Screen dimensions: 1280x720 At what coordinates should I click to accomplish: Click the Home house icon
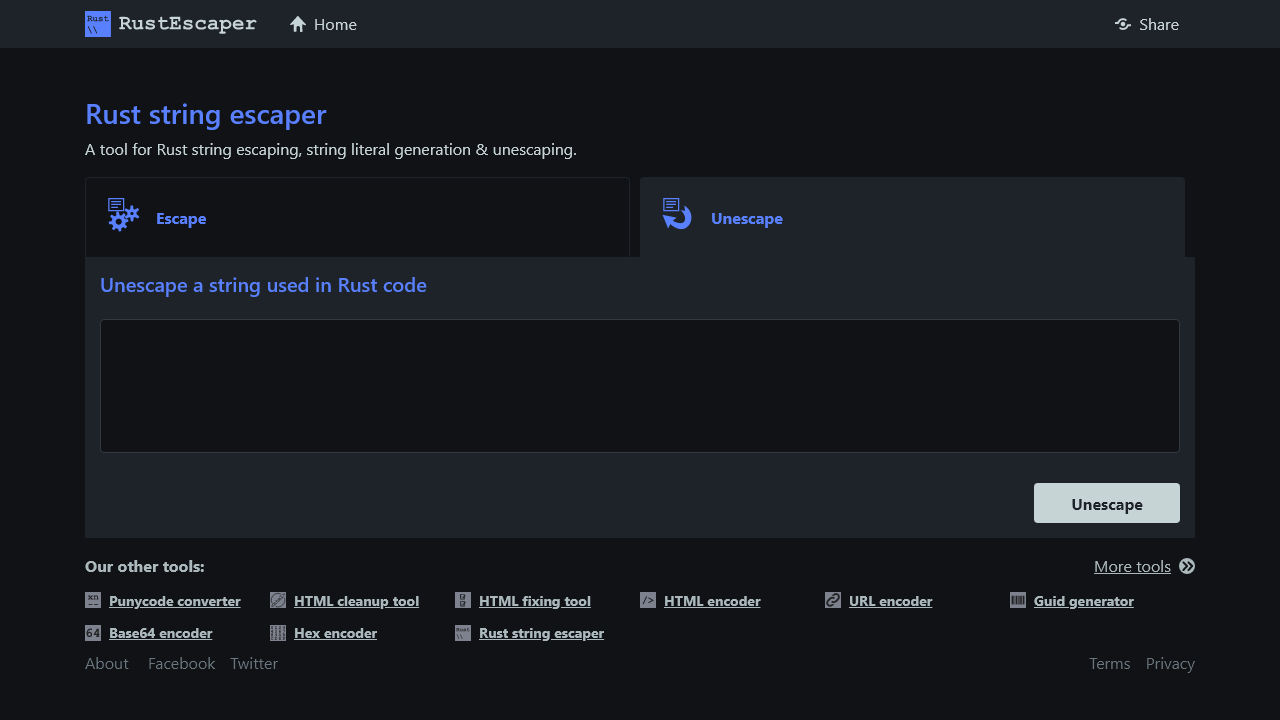[298, 24]
